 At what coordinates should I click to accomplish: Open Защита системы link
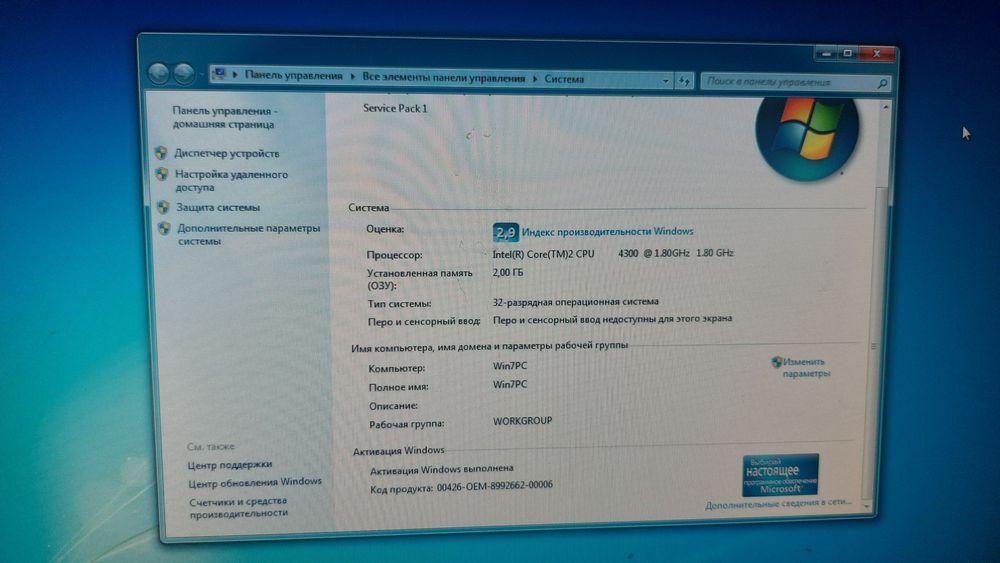click(218, 207)
